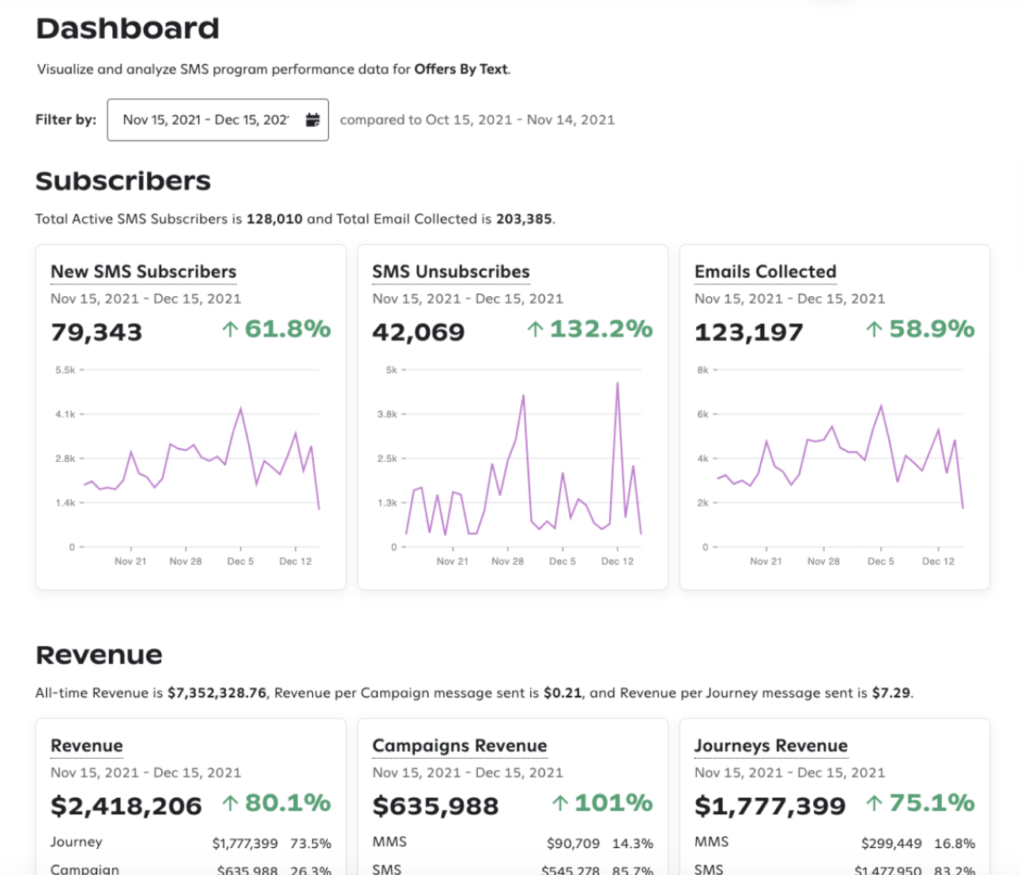The image size is (1024, 875).
Task: Click the green arrow beside 132.2%
Action: [535, 329]
